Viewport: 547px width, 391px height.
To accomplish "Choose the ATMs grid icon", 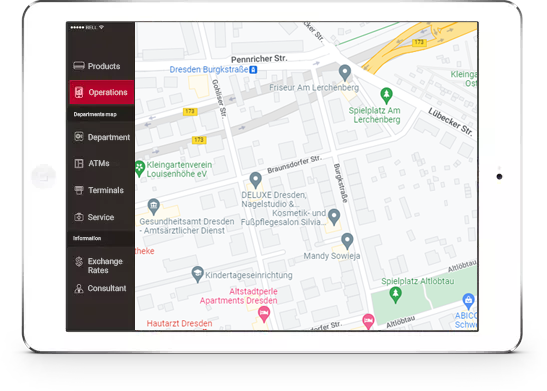I will (79, 163).
